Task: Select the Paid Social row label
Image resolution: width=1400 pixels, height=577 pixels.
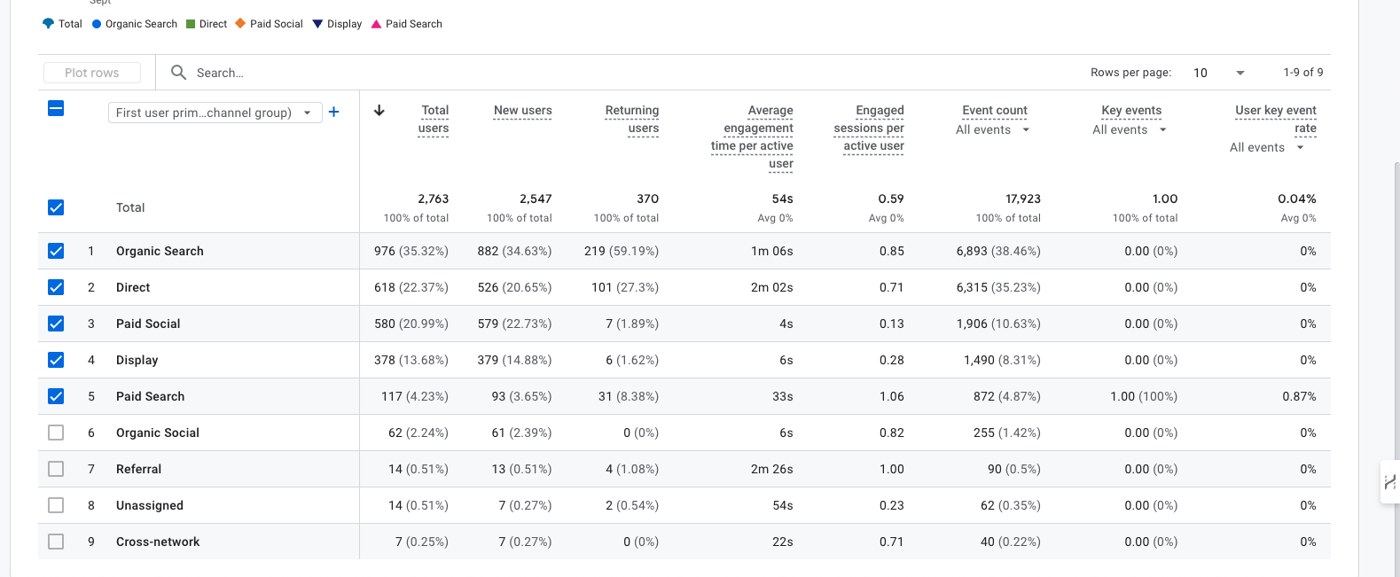Action: [148, 323]
